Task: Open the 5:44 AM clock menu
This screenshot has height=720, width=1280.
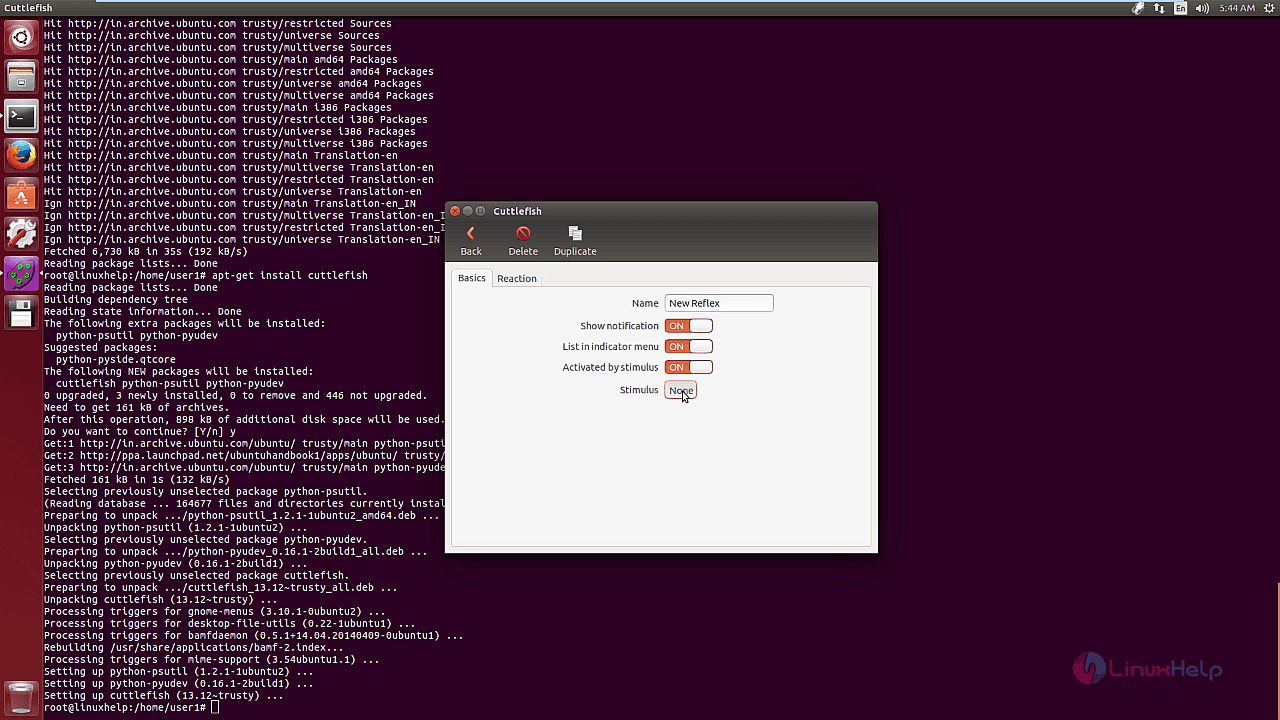Action: click(x=1237, y=8)
